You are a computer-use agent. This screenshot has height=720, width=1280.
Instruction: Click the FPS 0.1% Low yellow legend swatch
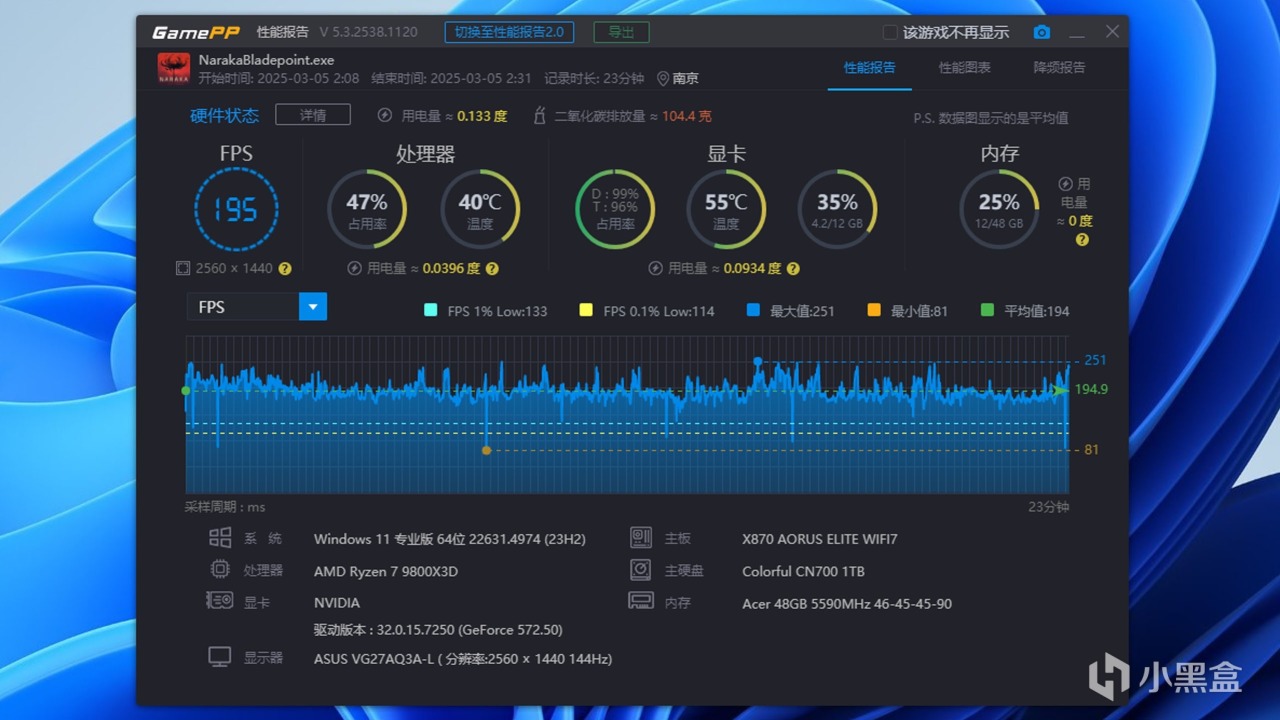click(x=586, y=311)
